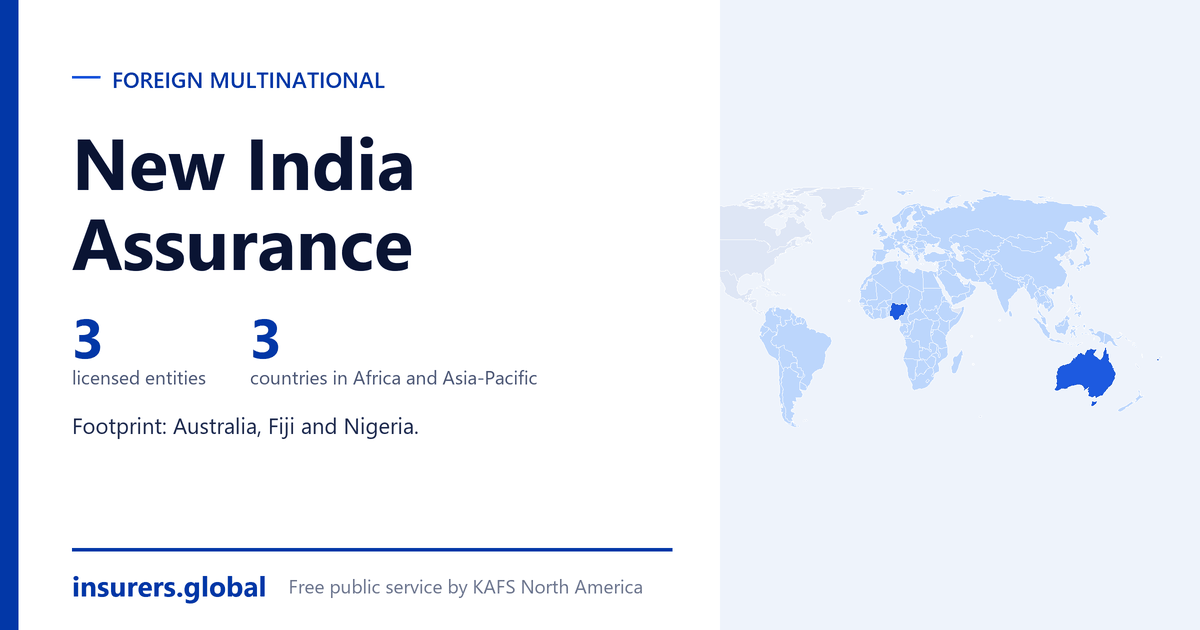Image resolution: width=1200 pixels, height=630 pixels.
Task: Click the Footprint: Australia, Fiji and Nigeria line
Action: (x=246, y=427)
